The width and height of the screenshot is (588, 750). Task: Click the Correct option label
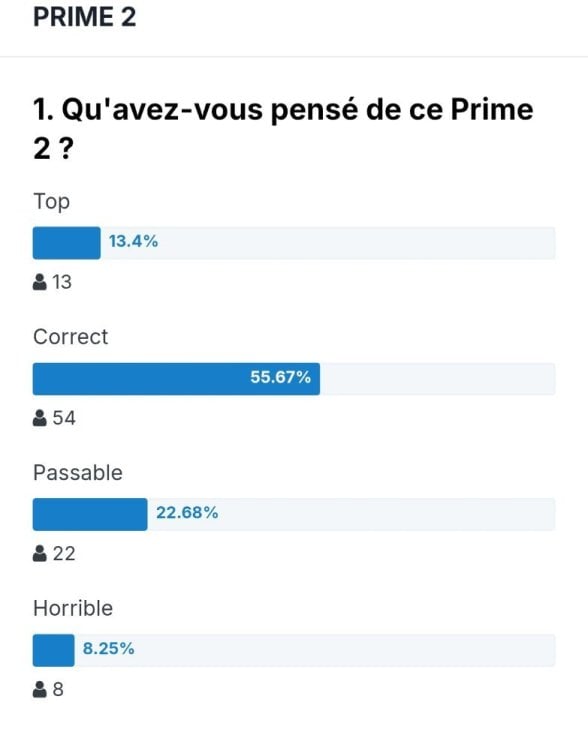pyautogui.click(x=70, y=337)
